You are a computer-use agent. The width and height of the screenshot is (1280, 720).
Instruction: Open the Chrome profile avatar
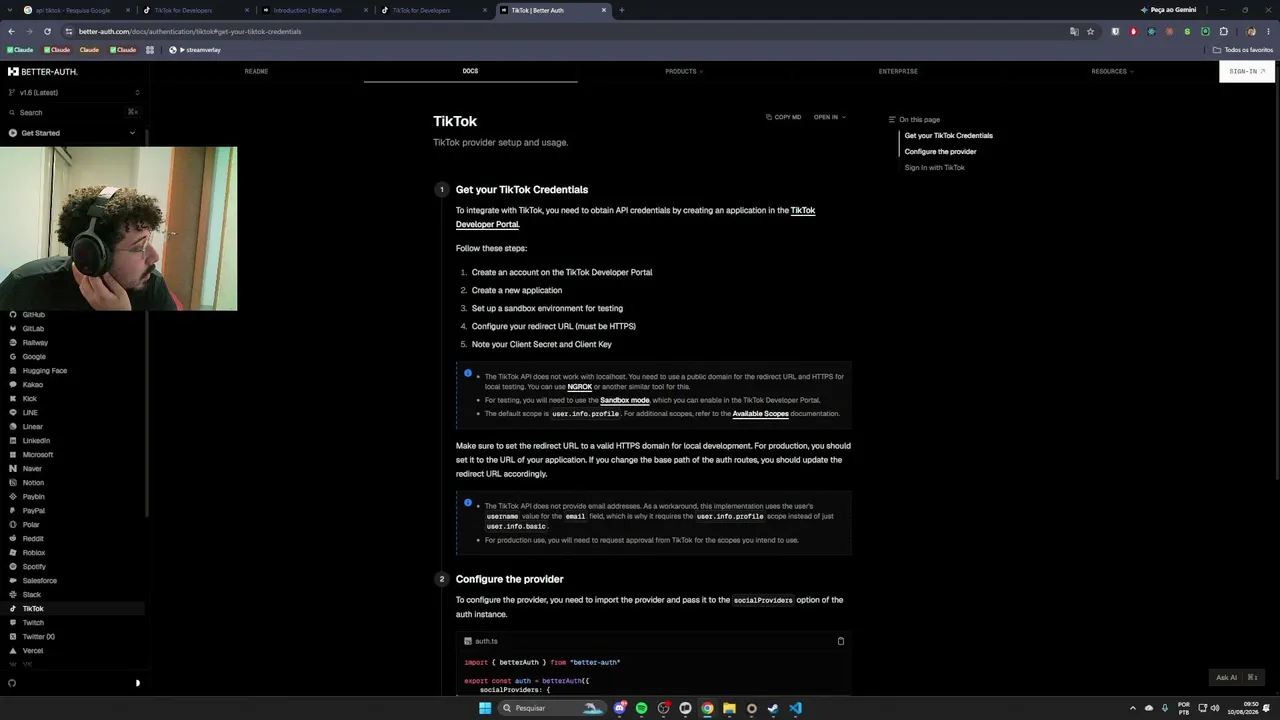[x=1250, y=31]
